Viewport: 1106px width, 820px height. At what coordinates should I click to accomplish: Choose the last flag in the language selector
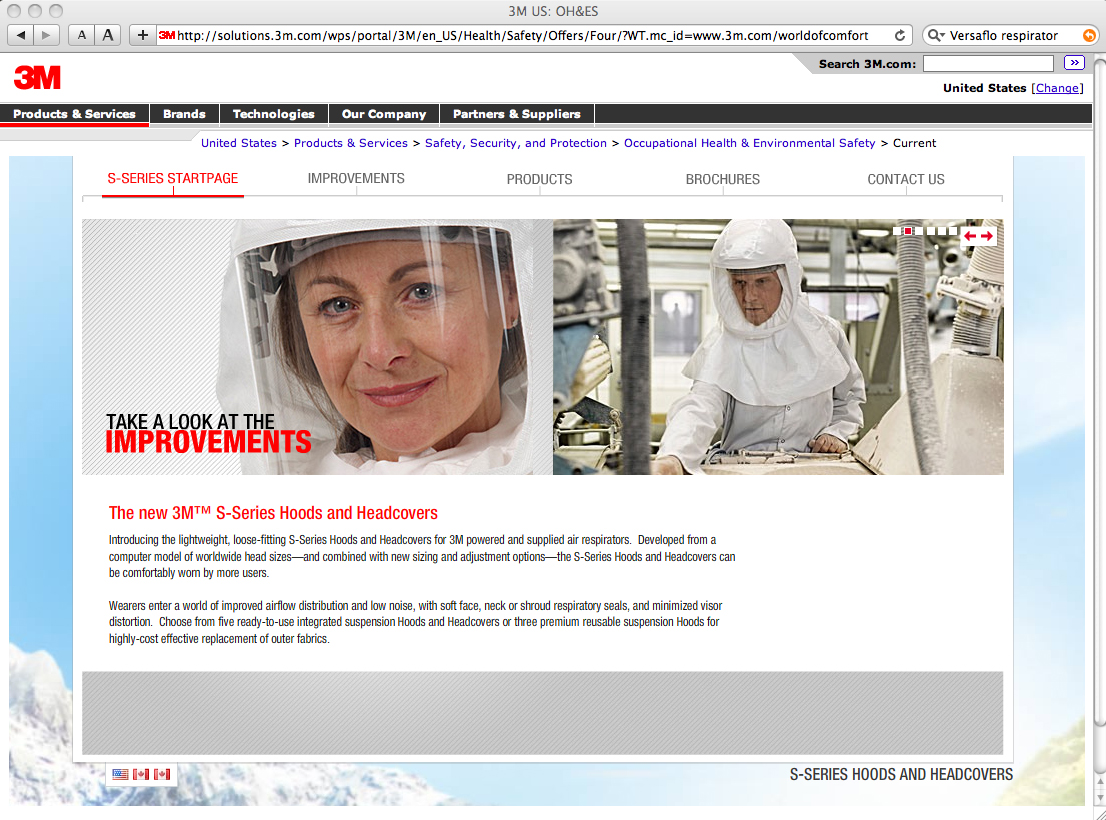pos(162,774)
